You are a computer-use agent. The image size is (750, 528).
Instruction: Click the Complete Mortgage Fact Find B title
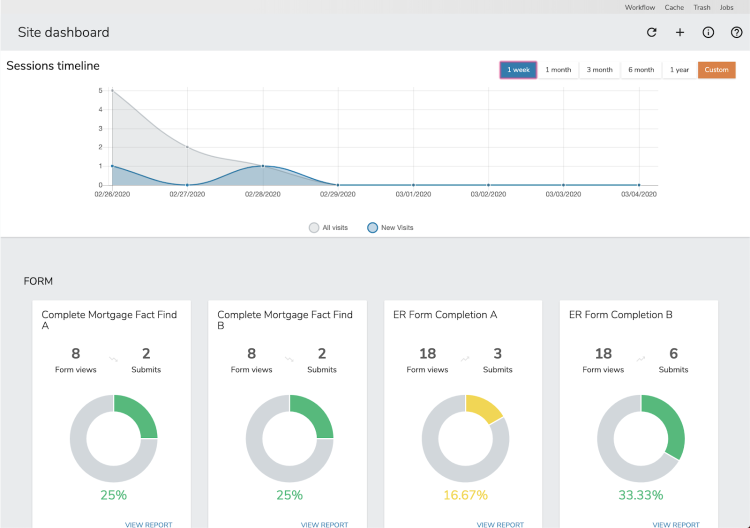[285, 320]
